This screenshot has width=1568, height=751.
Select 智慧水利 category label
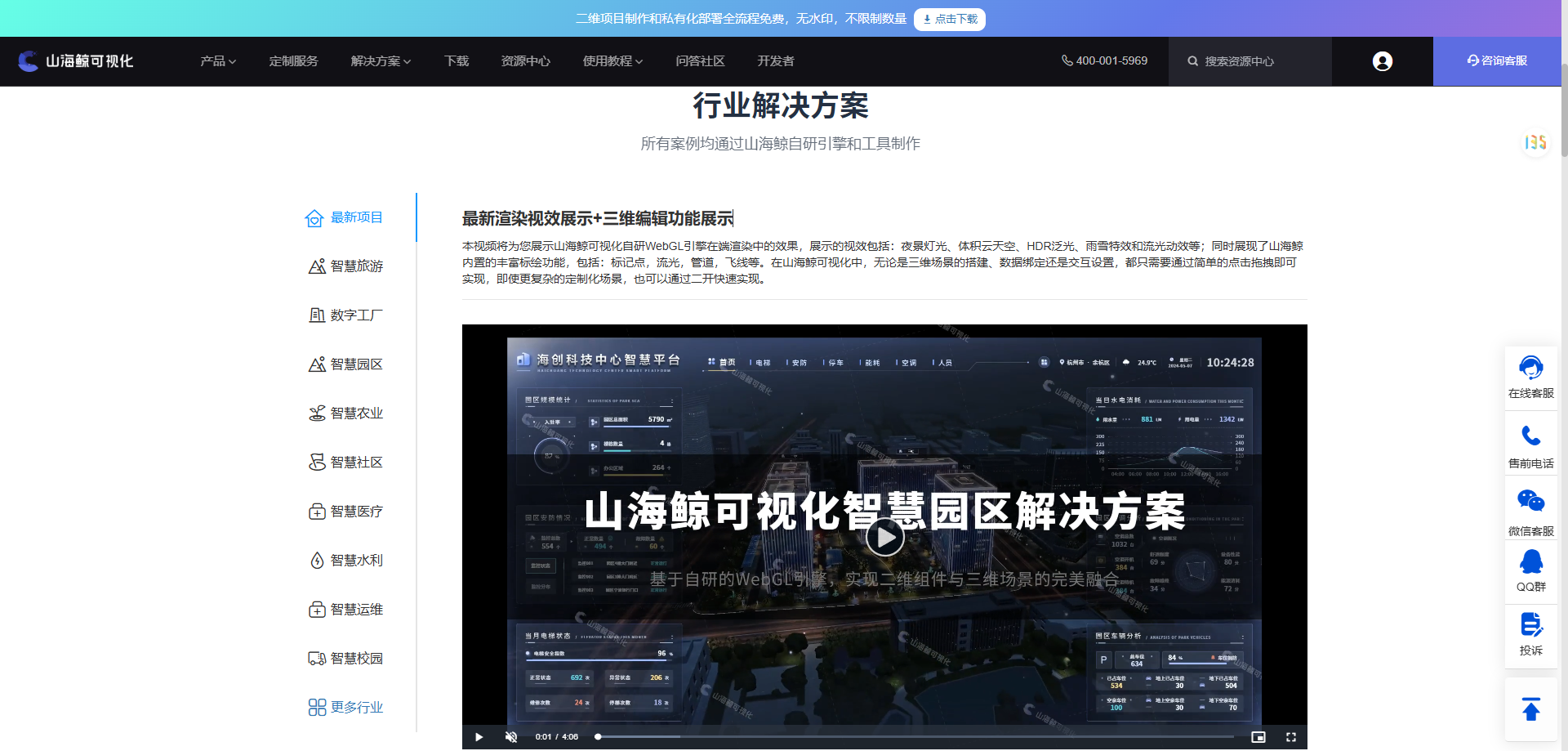point(357,561)
